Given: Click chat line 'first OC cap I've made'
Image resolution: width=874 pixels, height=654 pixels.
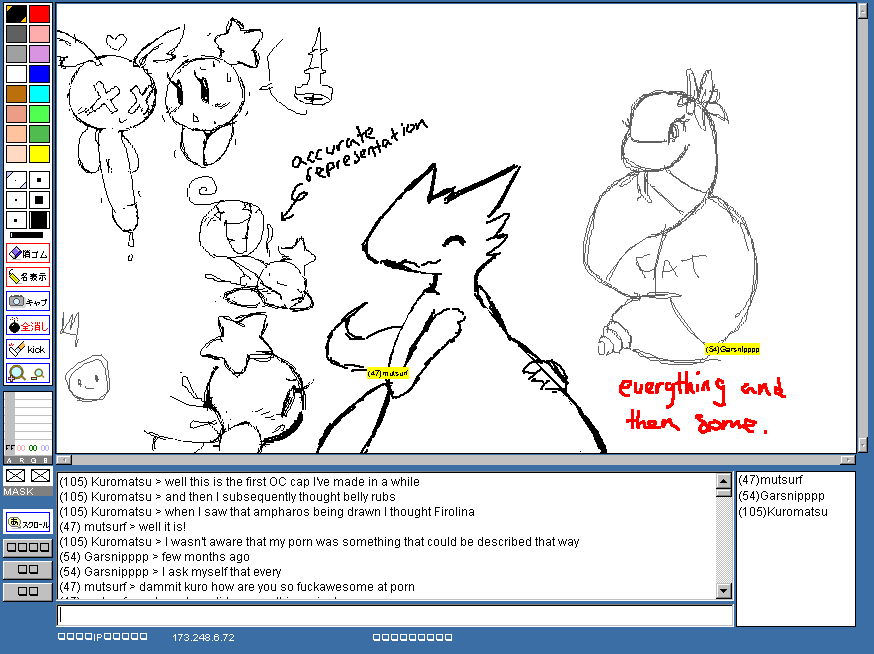Looking at the screenshot, I should click(239, 482).
